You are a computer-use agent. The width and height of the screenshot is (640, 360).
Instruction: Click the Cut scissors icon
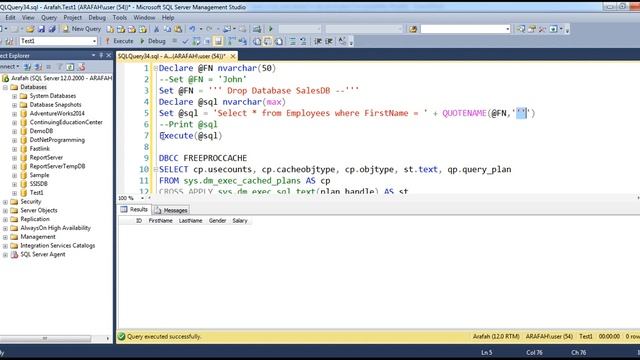(156, 29)
